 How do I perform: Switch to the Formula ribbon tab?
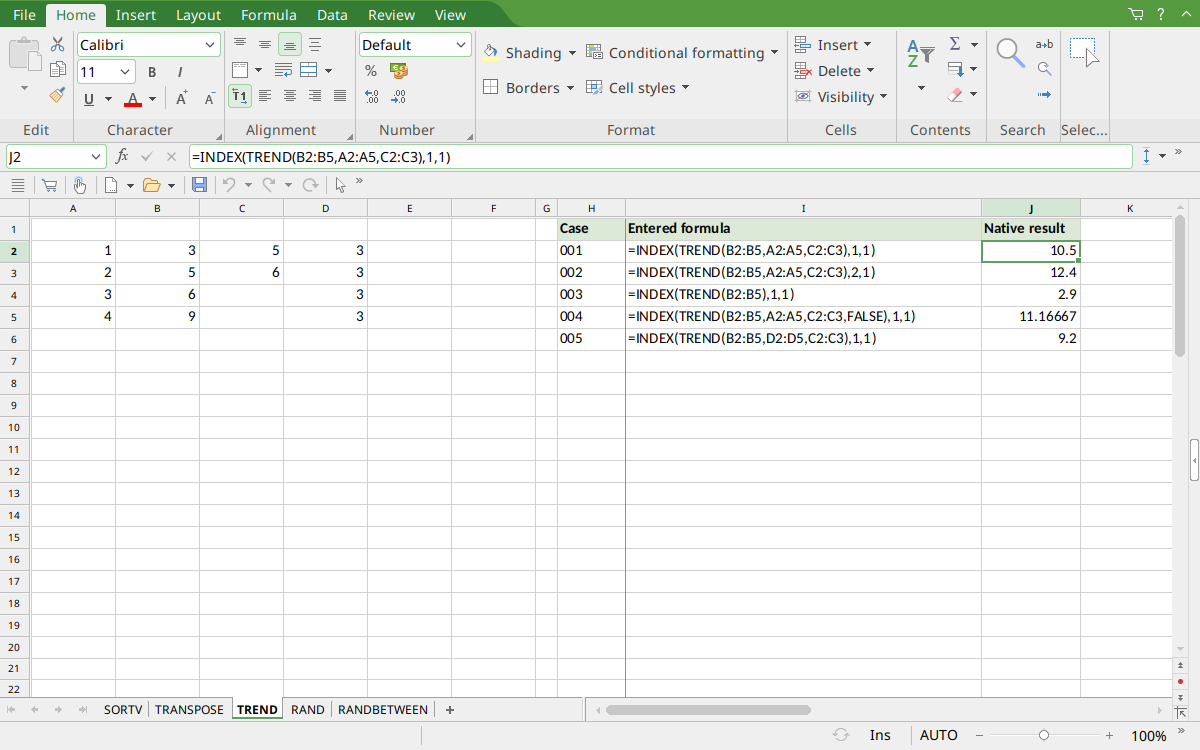[269, 15]
